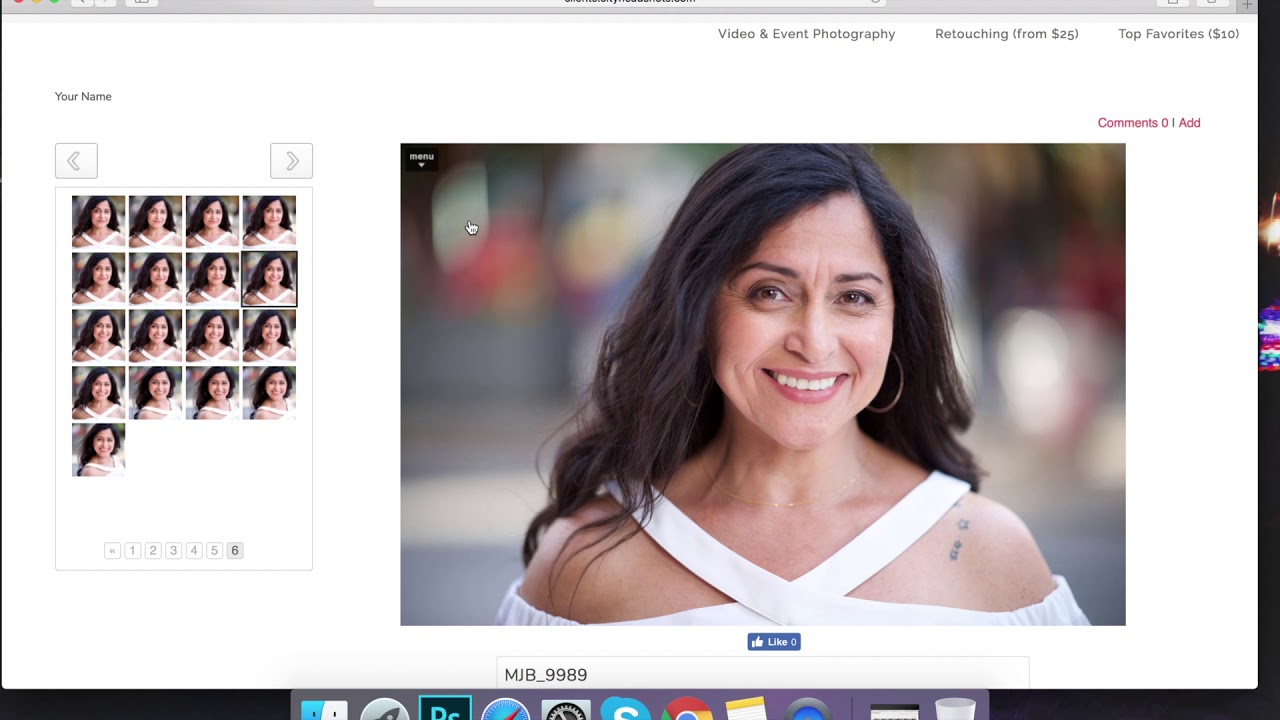Select the current gallery page 6
The width and height of the screenshot is (1280, 720).
(235, 551)
